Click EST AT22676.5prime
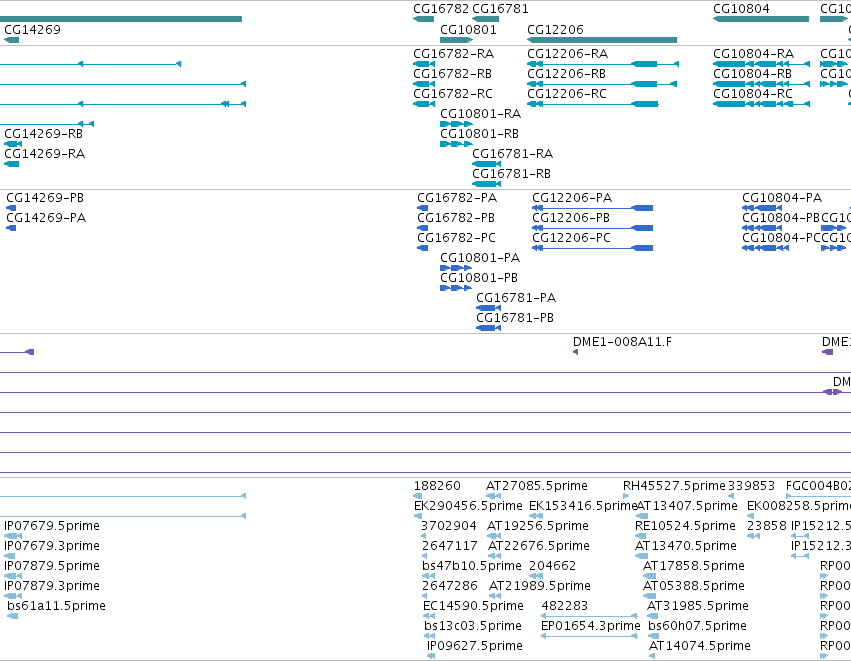 [539, 546]
